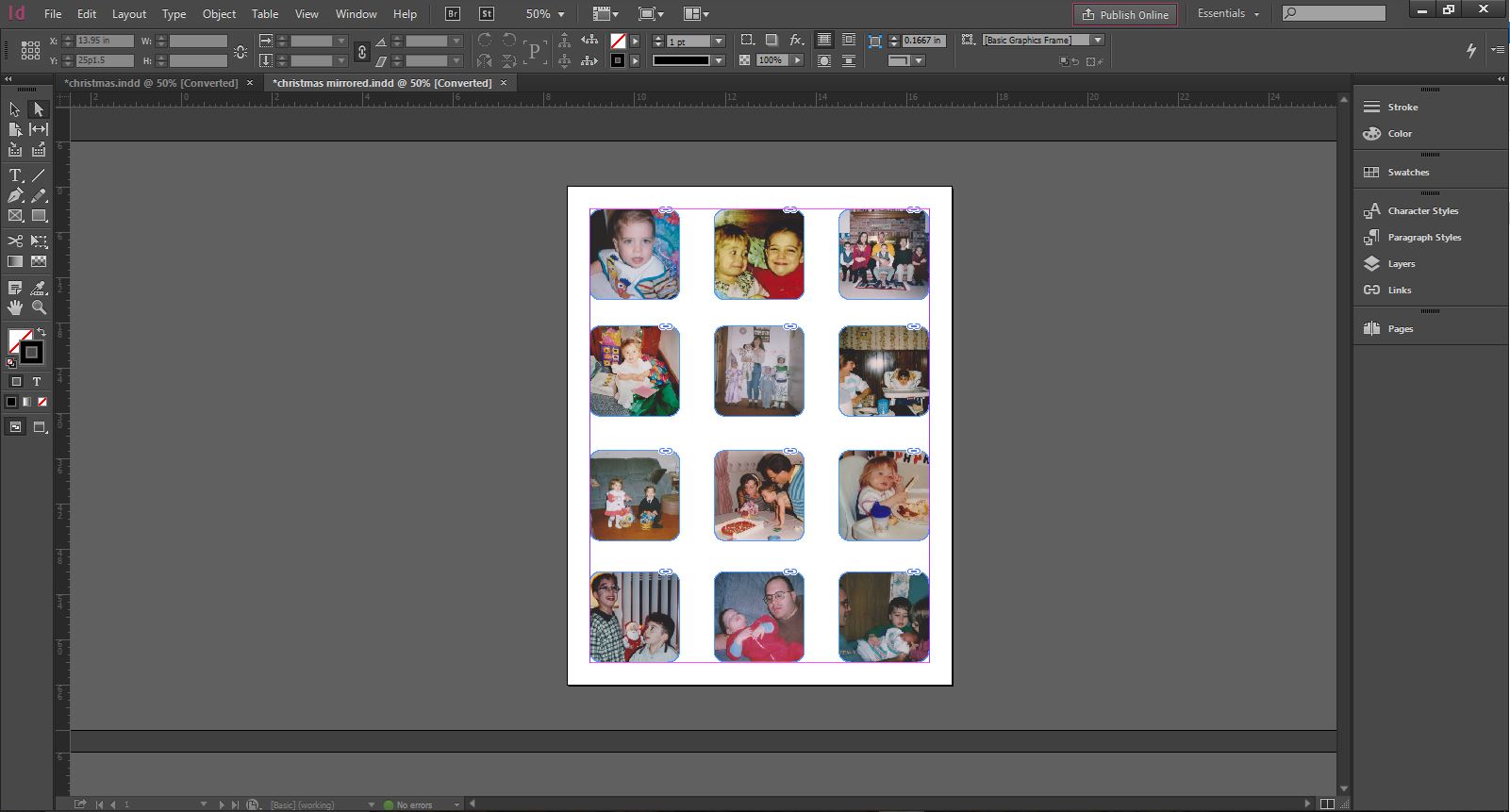The height and width of the screenshot is (812, 1510).
Task: Reset to default fill and stroke
Action: pos(11,362)
